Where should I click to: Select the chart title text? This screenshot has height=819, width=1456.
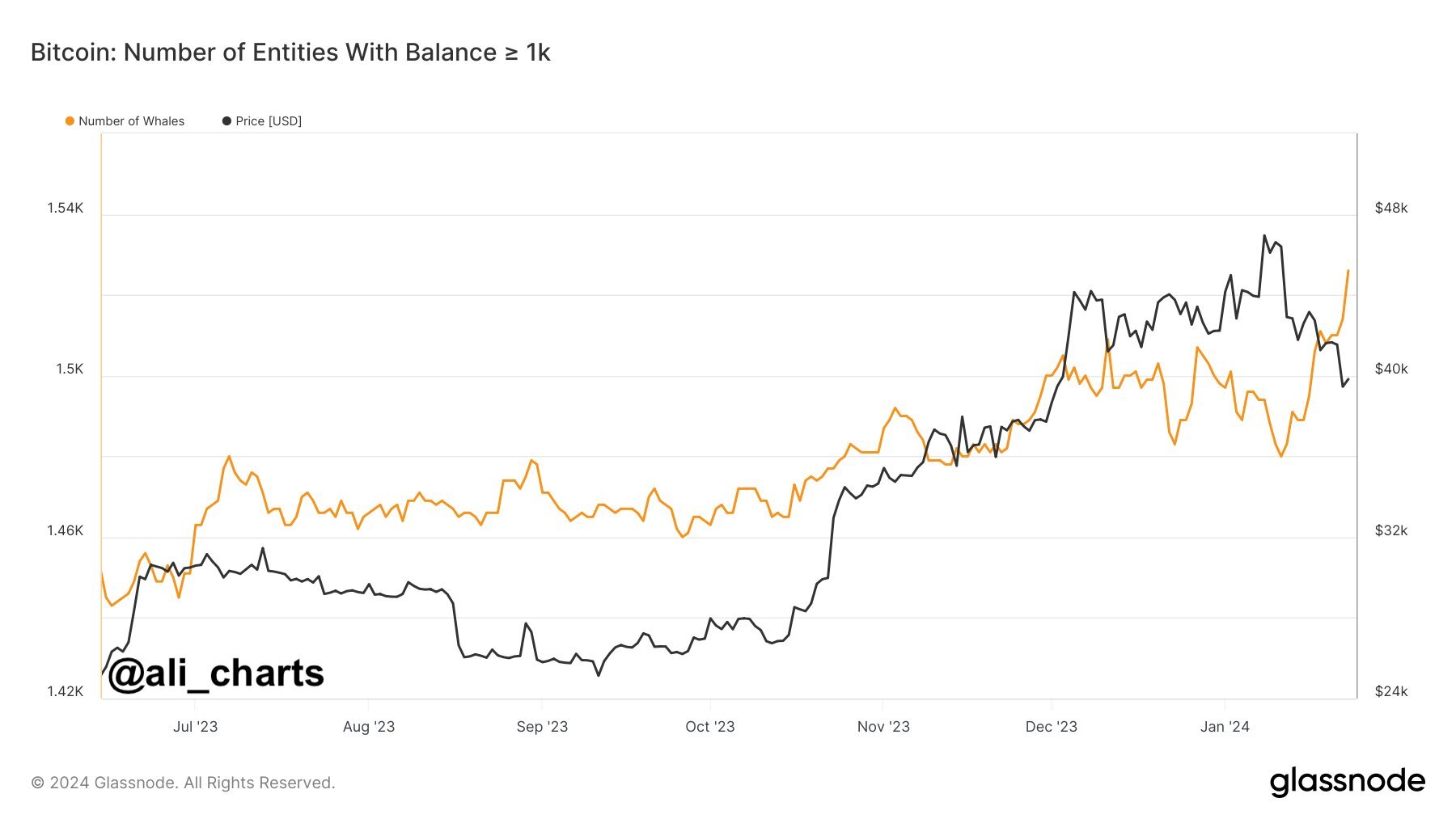290,53
